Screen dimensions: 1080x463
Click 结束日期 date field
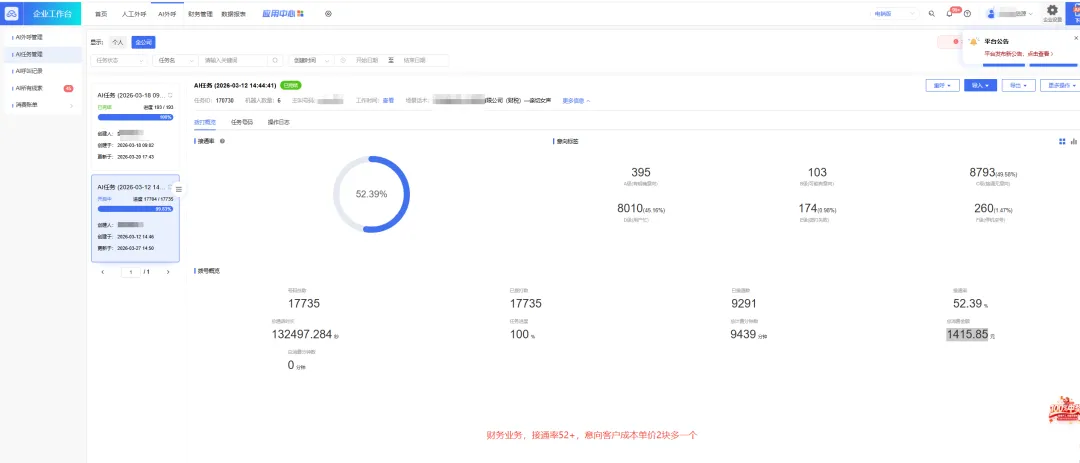(415, 61)
